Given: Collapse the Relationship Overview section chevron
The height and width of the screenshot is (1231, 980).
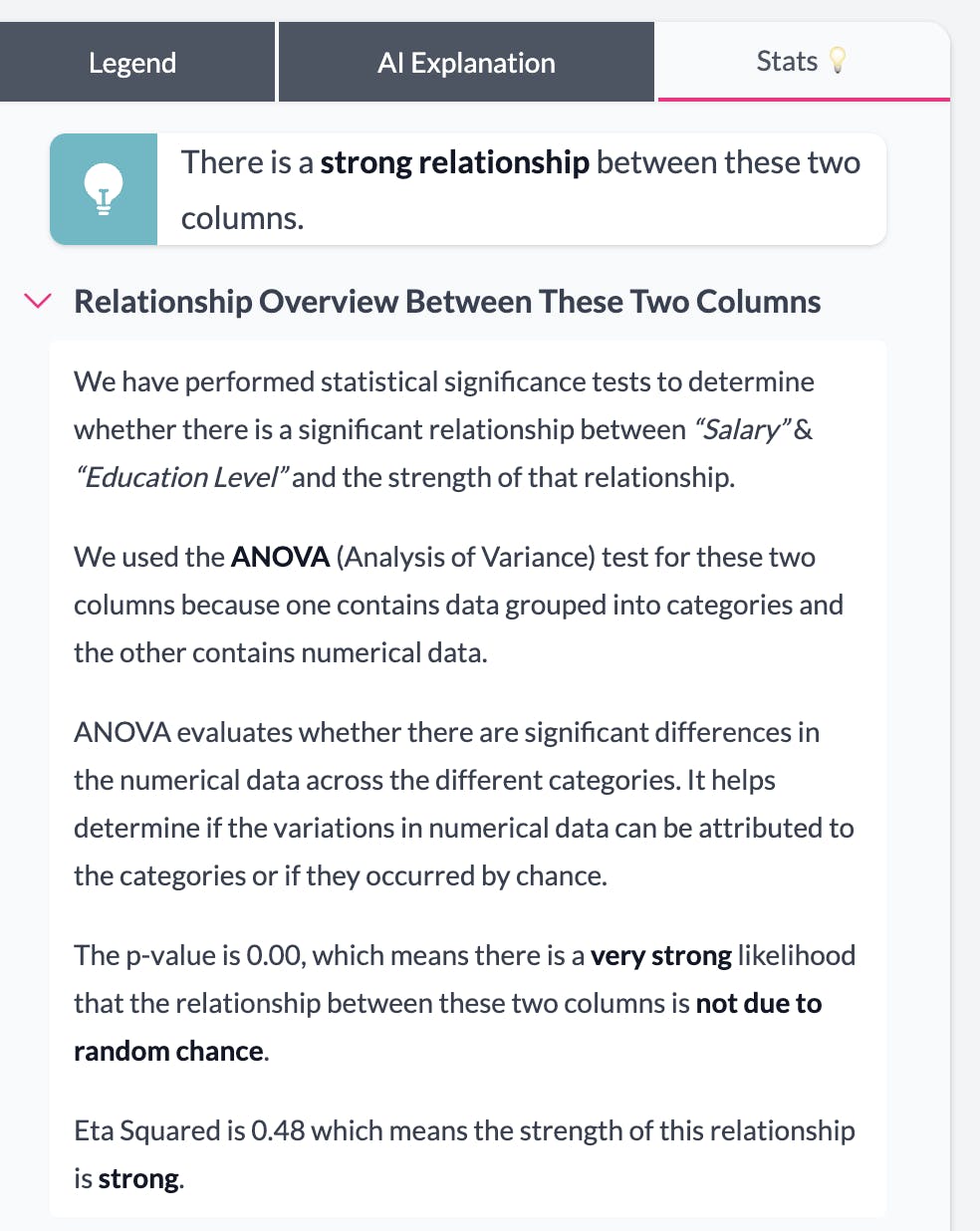Looking at the screenshot, I should point(38,301).
